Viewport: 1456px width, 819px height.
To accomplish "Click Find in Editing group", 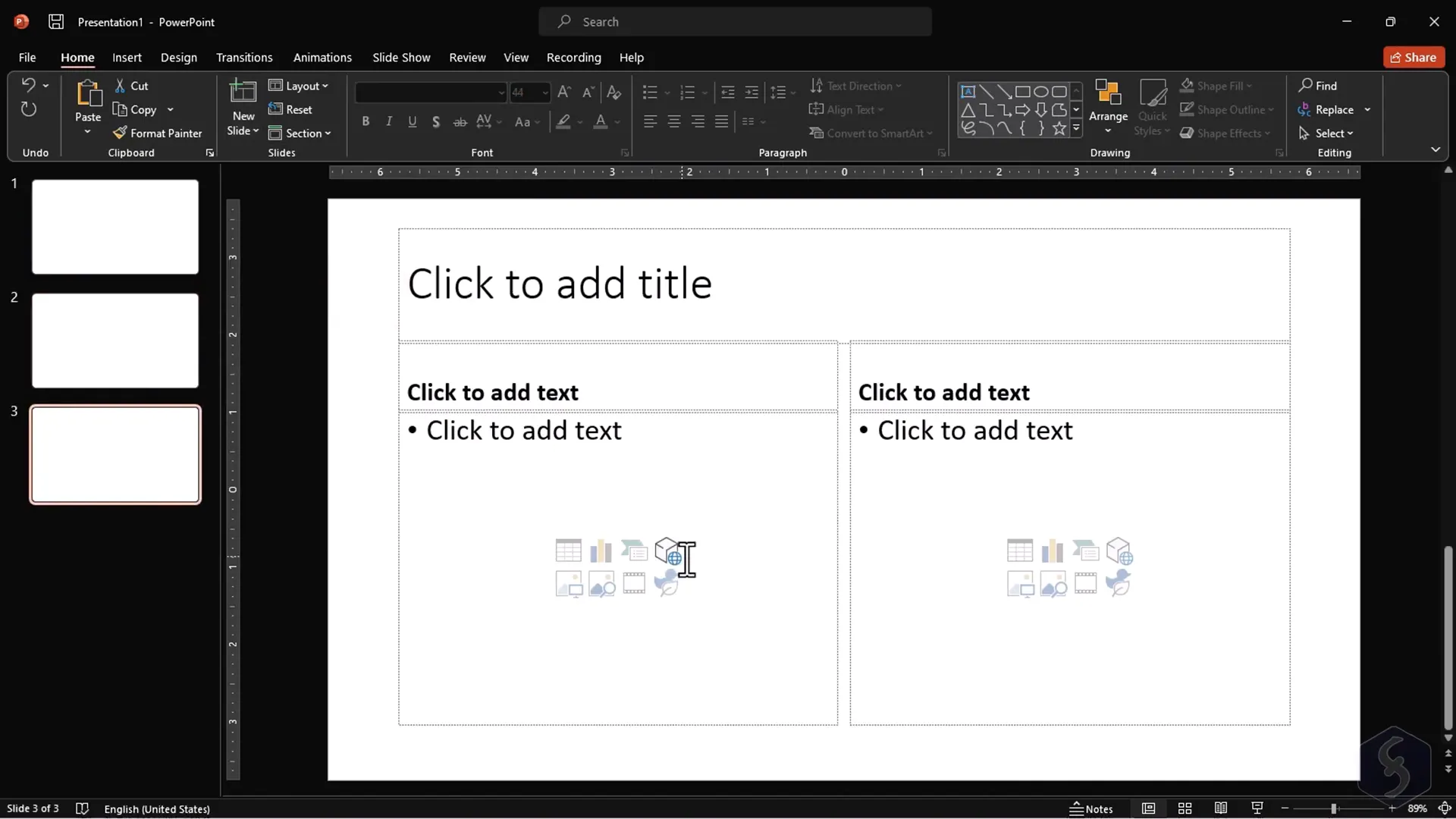I will point(1318,86).
